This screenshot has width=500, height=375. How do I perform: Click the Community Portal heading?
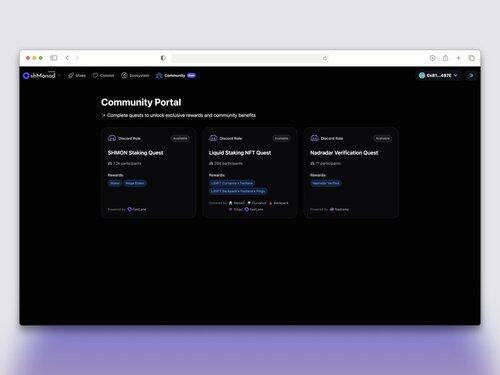(141, 102)
